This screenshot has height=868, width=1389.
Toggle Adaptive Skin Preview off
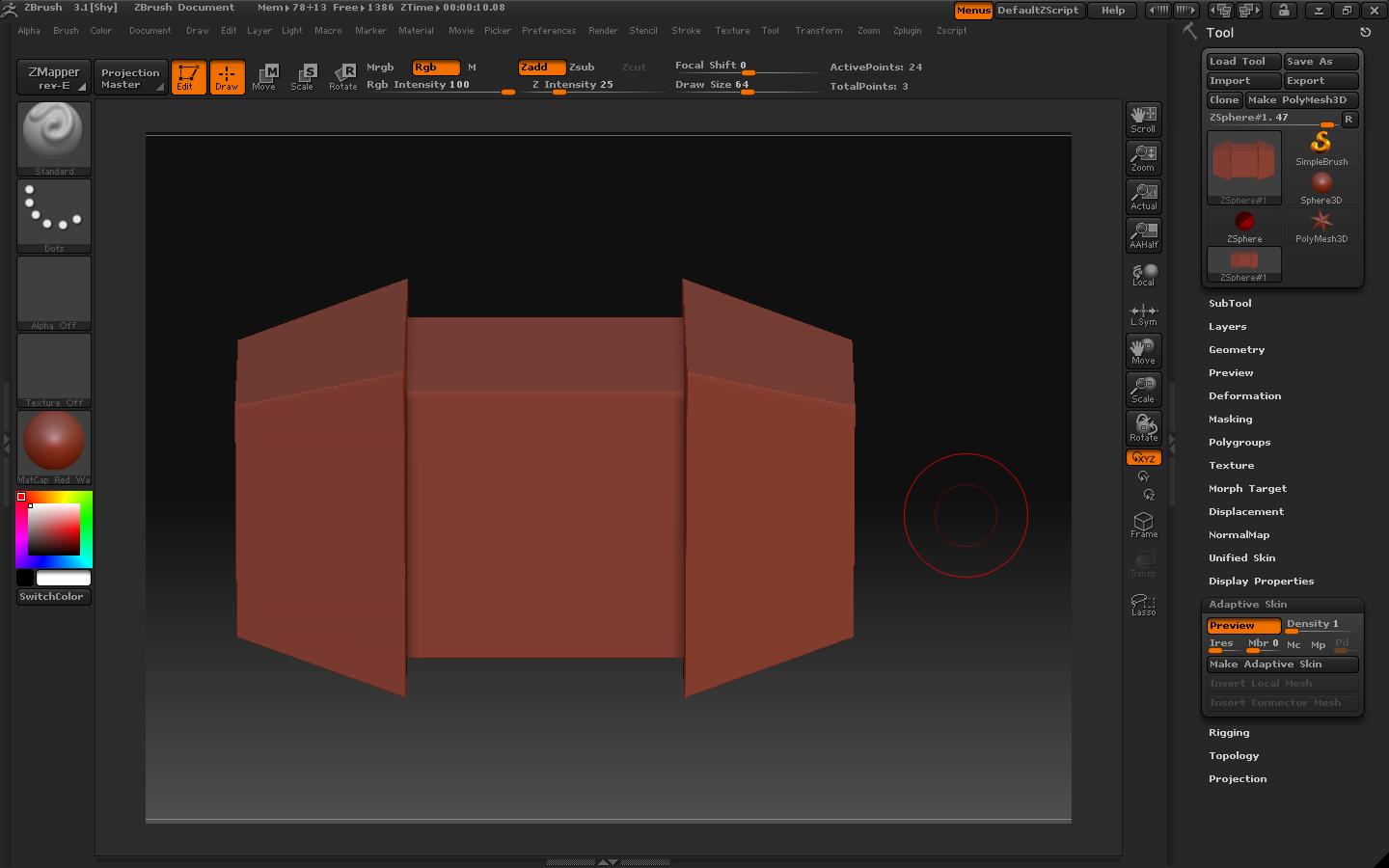click(1242, 626)
